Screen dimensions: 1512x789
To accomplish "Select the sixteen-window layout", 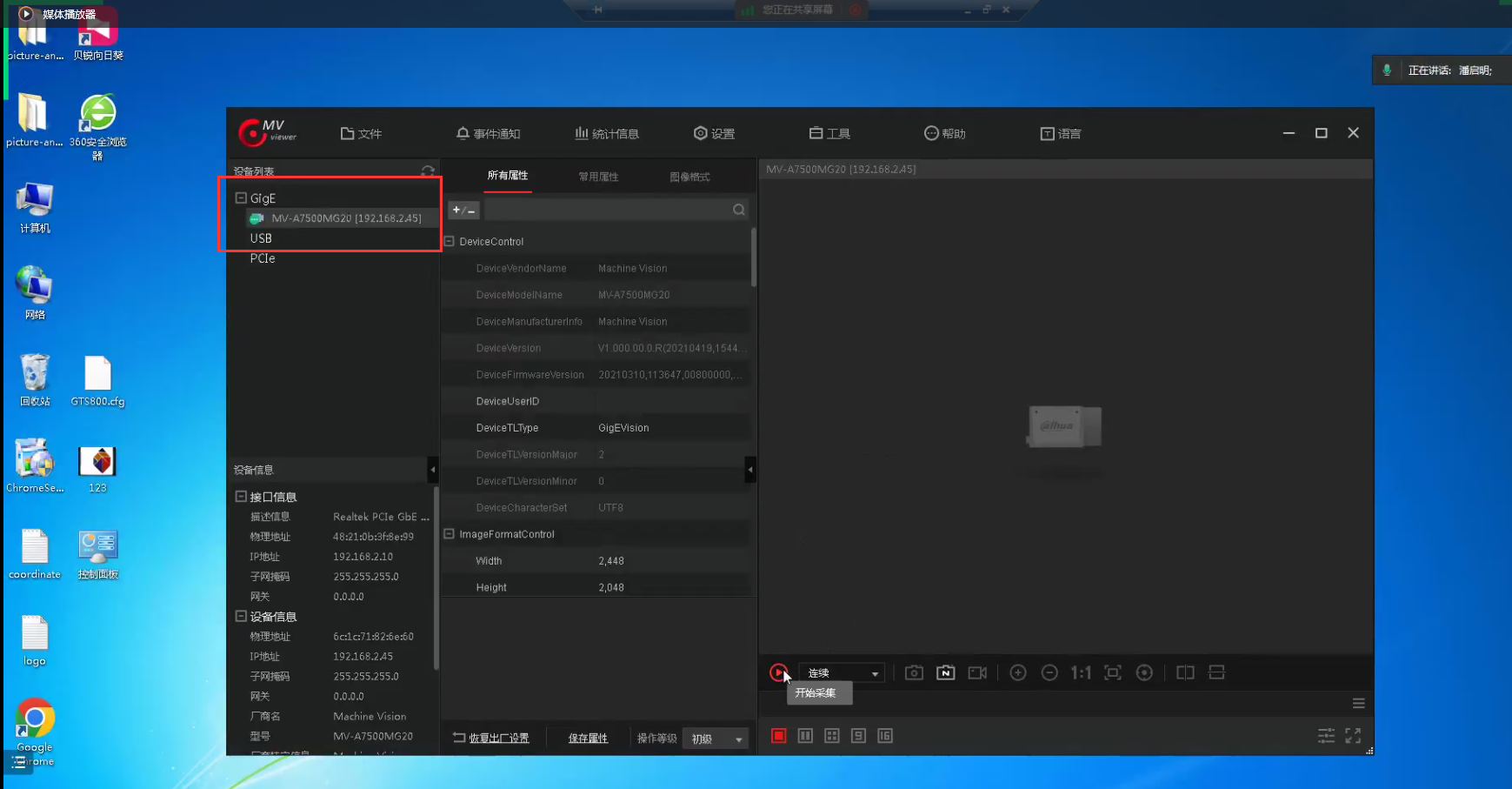I will (x=885, y=736).
